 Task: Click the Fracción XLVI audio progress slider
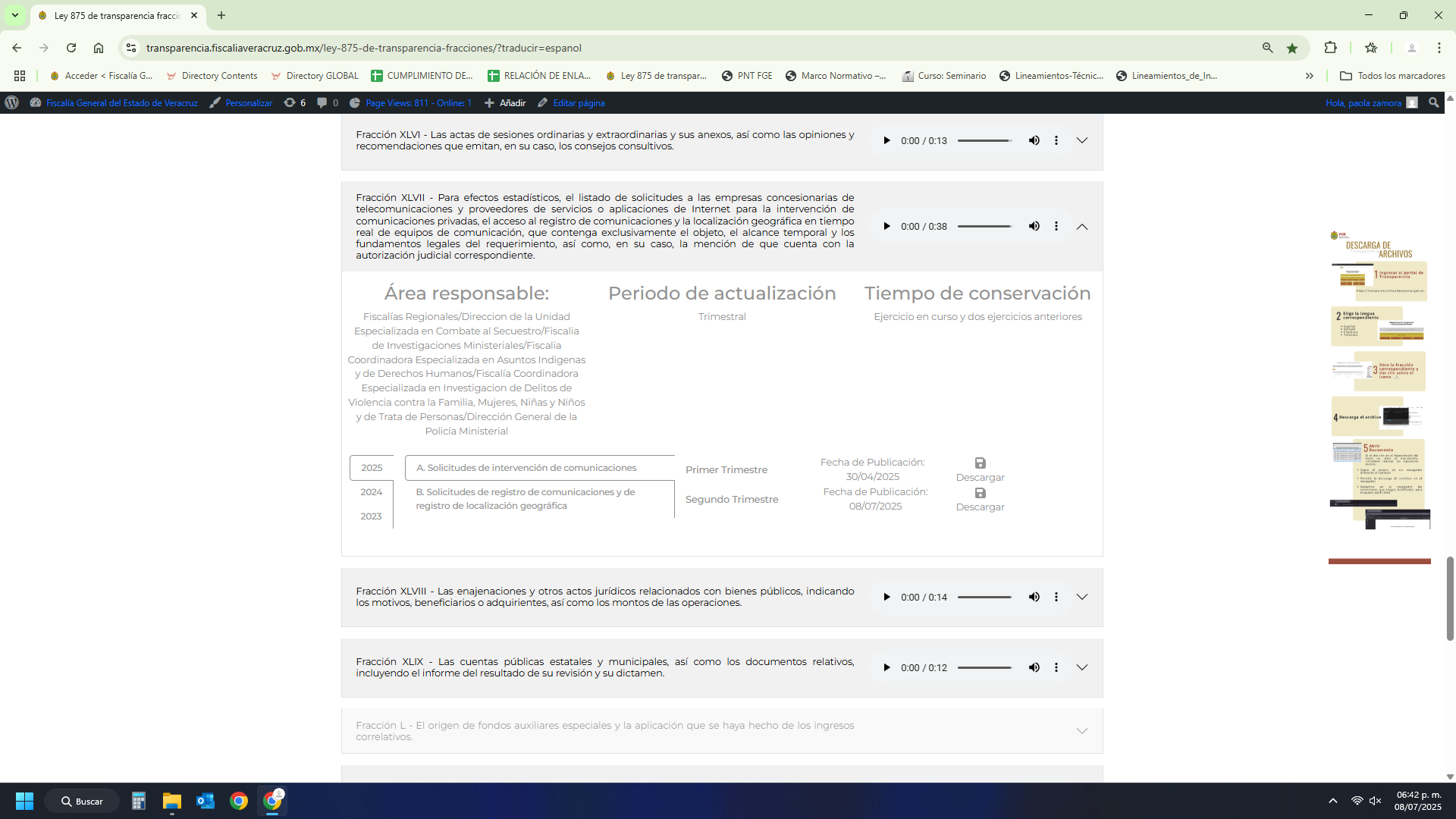[984, 140]
